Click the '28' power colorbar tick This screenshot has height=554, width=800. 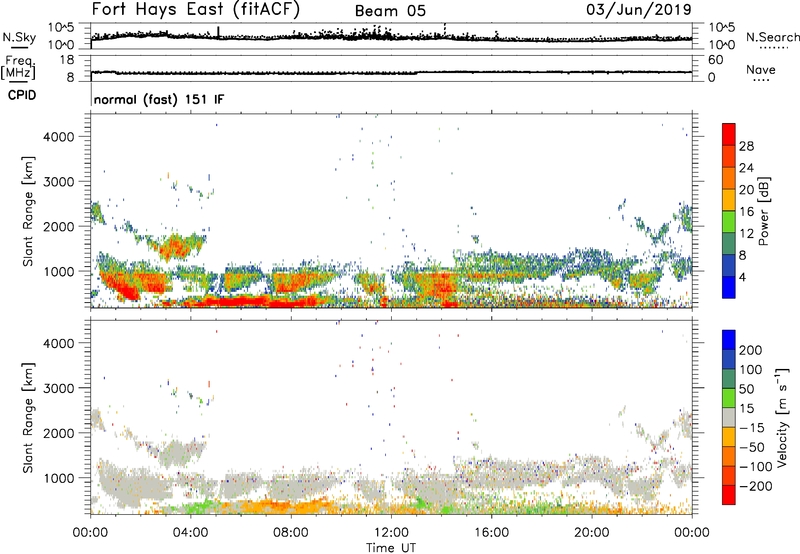746,146
